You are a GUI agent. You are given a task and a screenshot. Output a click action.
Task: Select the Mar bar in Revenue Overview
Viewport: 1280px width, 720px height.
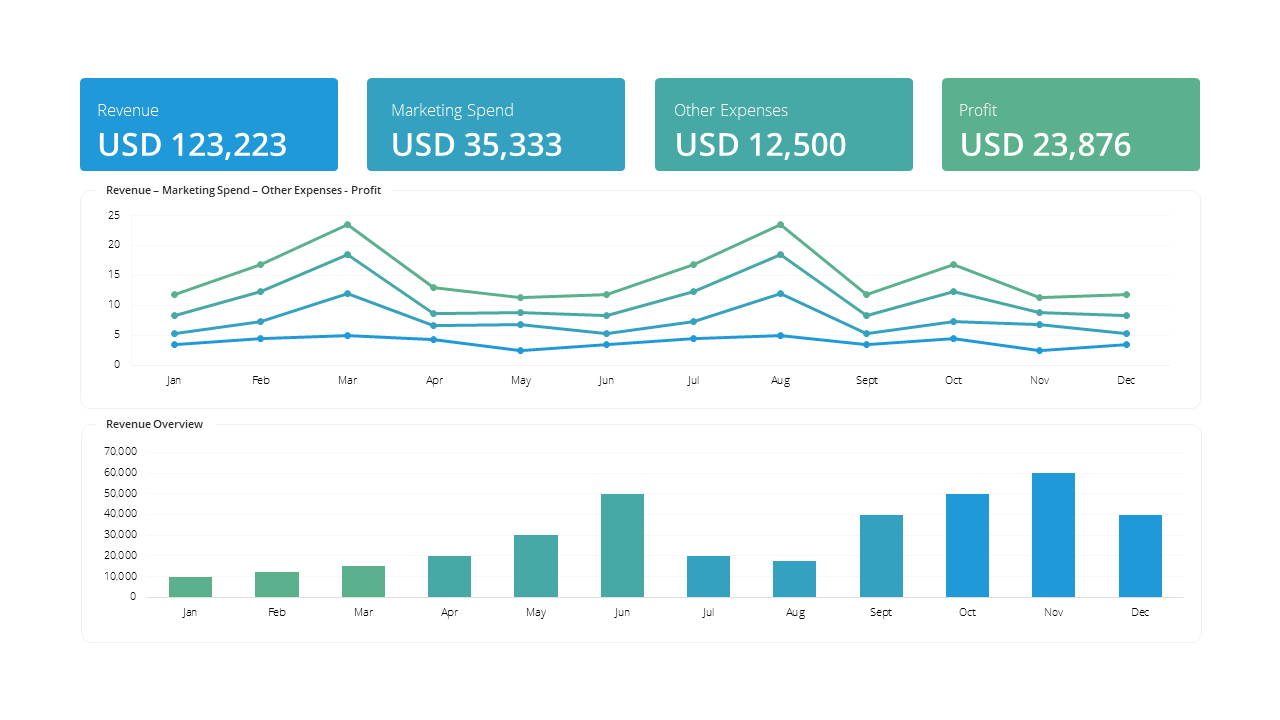click(363, 581)
